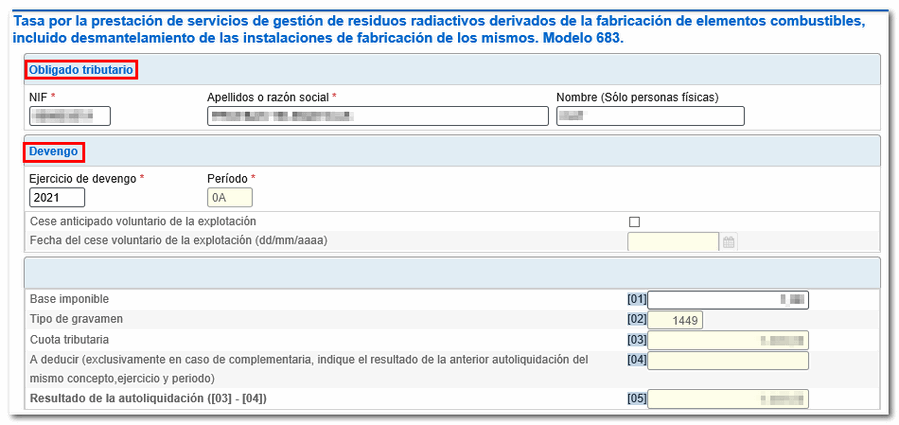Click the Devengo section header
The width and height of the screenshot is (899, 425).
click(54, 151)
